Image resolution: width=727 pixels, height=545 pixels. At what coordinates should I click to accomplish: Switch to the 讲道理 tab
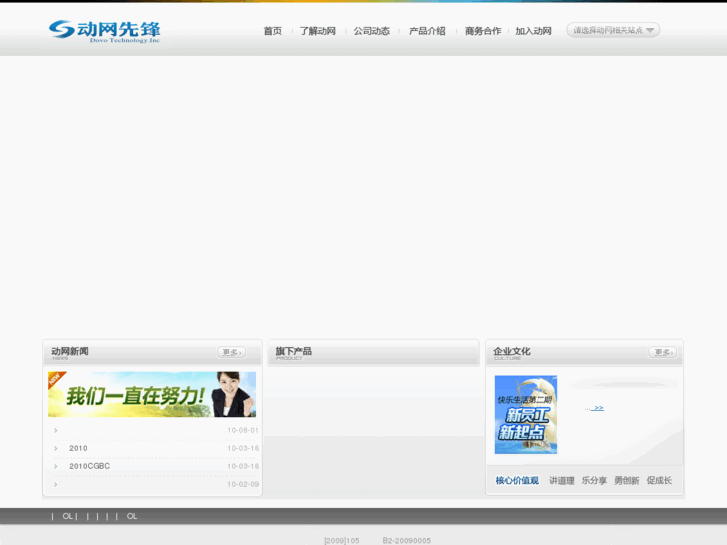pyautogui.click(x=561, y=481)
